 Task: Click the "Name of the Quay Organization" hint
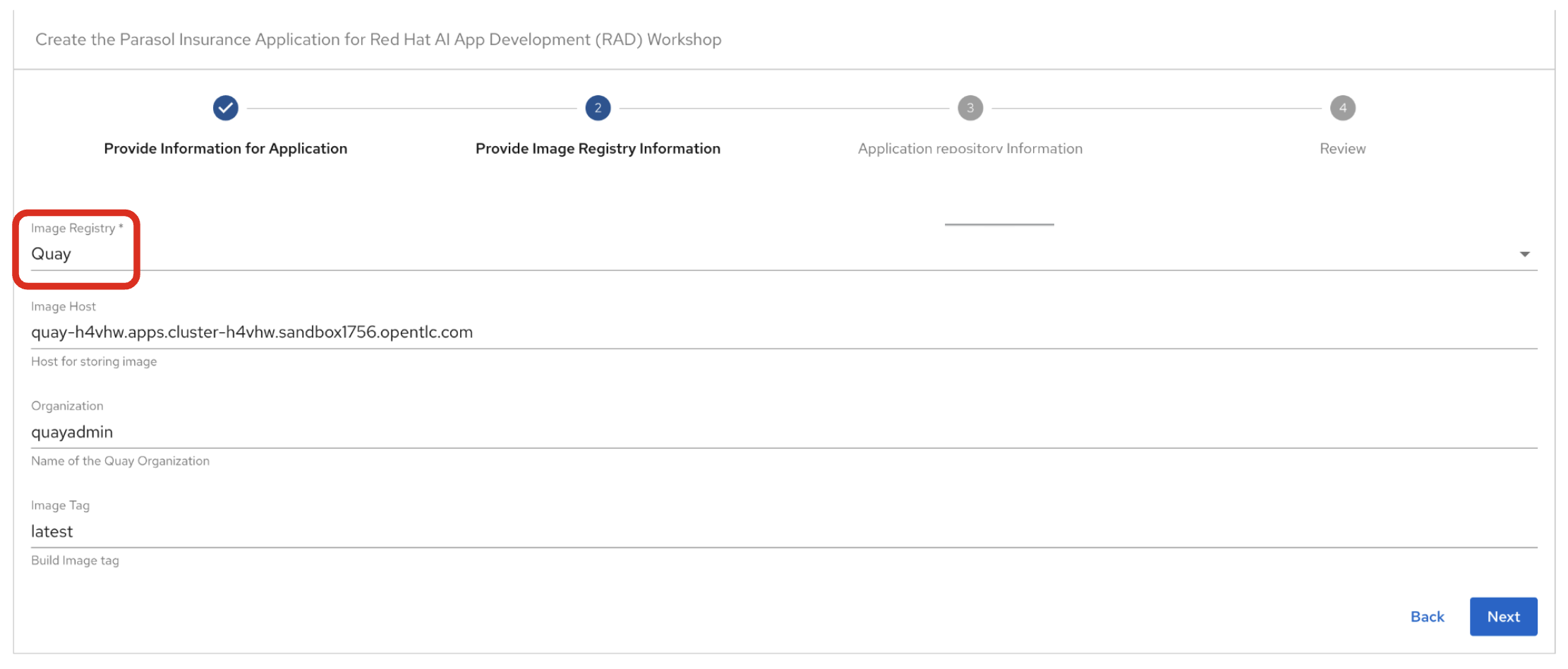(x=120, y=461)
